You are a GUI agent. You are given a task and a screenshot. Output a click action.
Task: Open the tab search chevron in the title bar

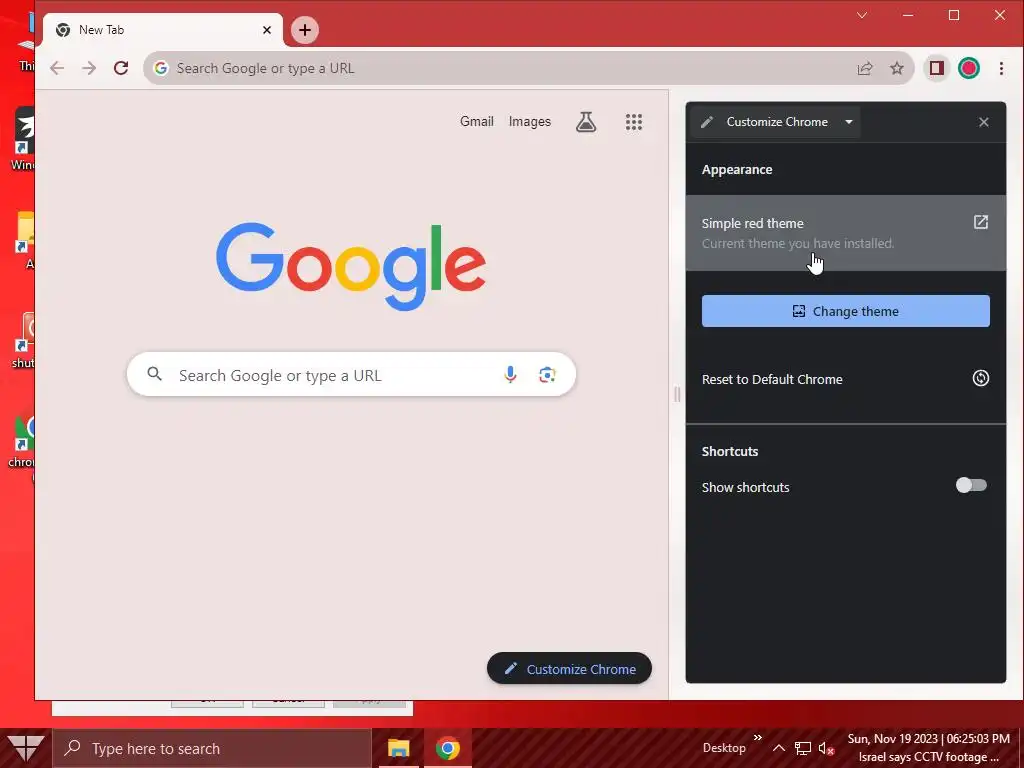pos(862,15)
